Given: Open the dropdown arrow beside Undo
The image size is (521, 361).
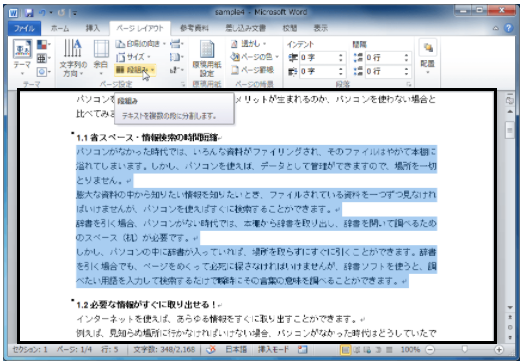Looking at the screenshot, I should point(51,13).
